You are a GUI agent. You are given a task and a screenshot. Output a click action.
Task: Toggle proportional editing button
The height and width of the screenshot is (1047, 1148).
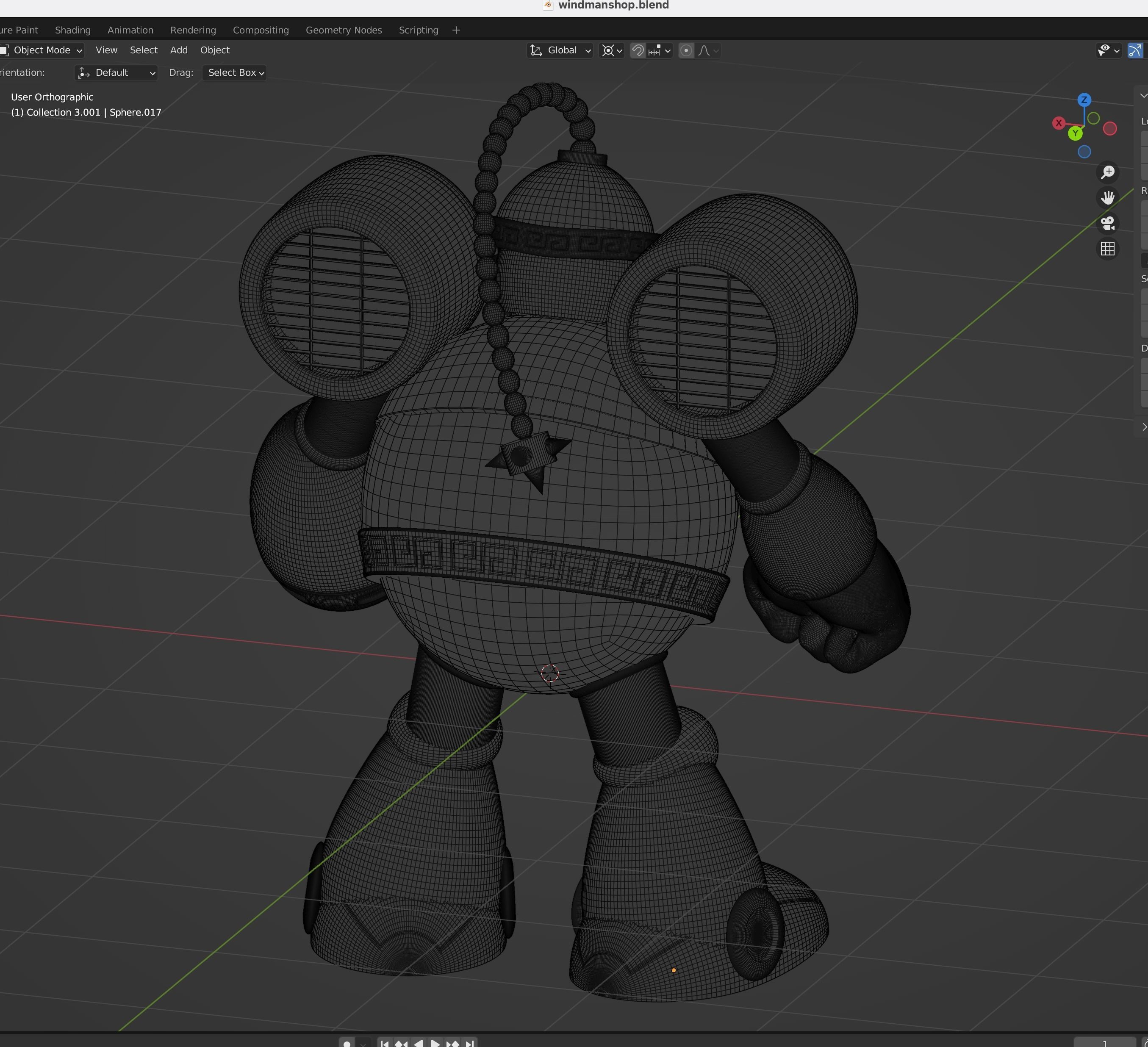686,51
